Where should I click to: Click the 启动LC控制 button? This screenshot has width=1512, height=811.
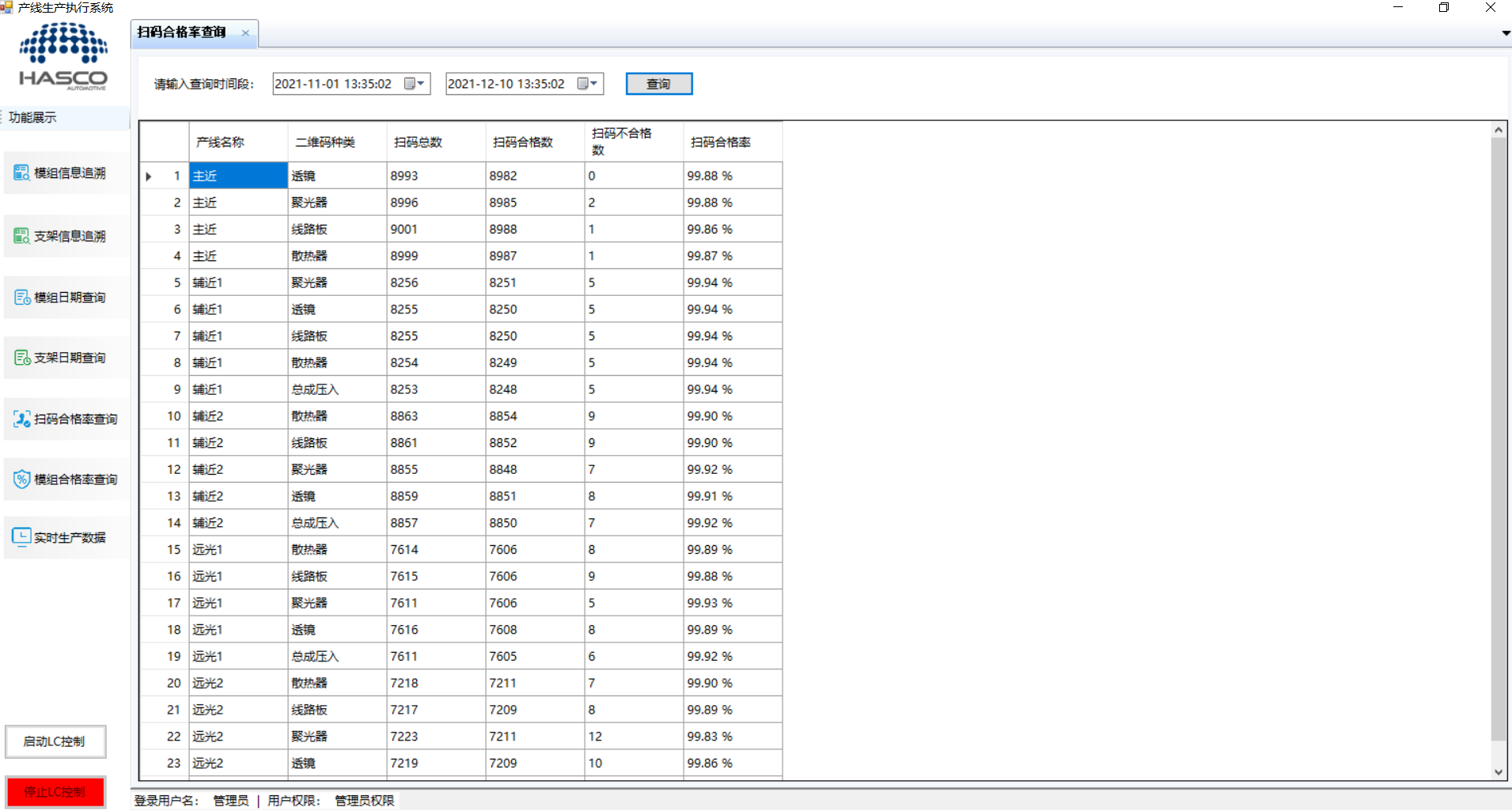tap(55, 741)
